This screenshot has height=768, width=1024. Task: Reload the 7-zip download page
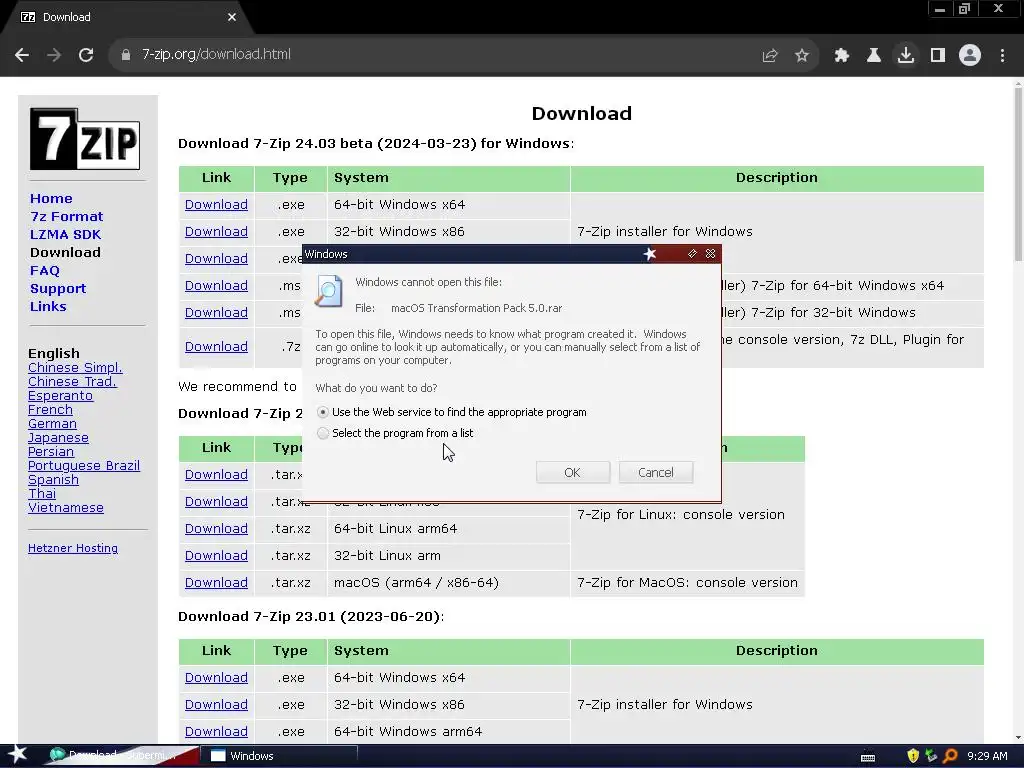[86, 55]
